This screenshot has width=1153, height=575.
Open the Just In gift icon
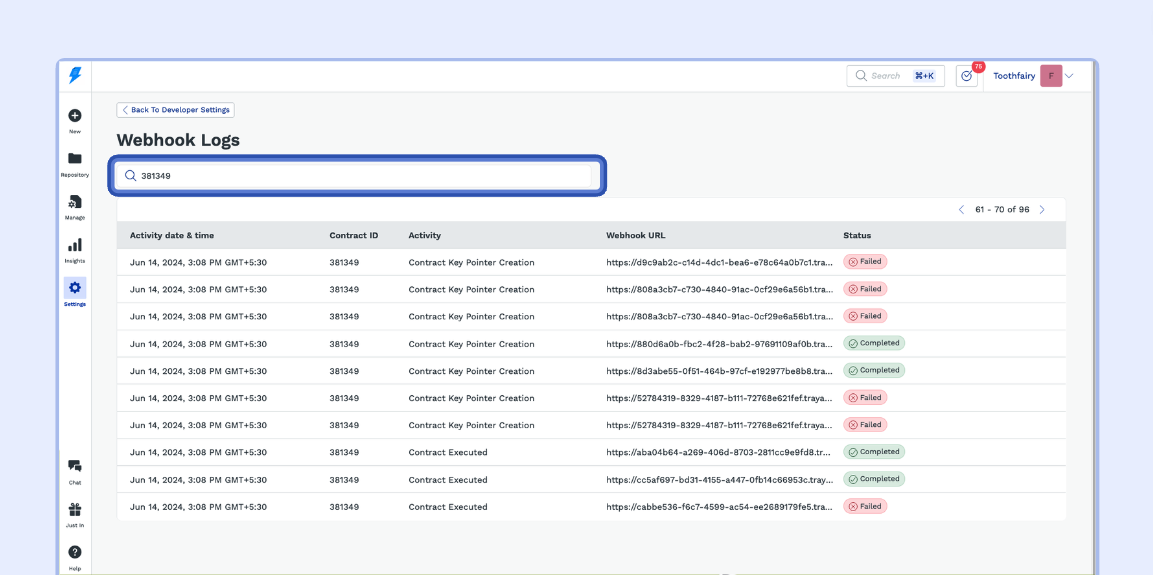[x=75, y=510]
